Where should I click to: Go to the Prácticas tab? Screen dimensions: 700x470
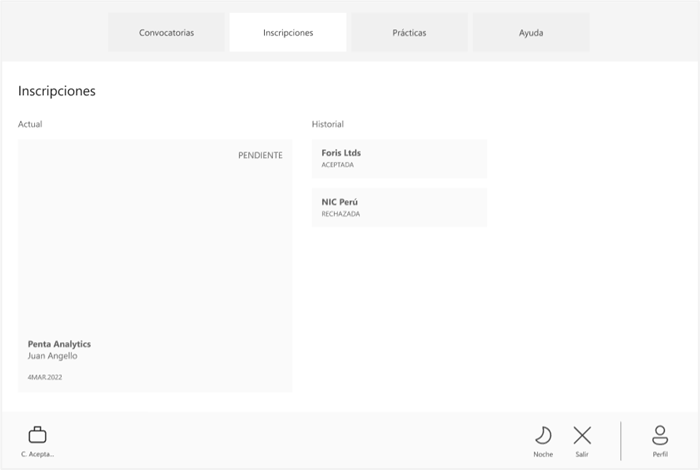pos(409,33)
